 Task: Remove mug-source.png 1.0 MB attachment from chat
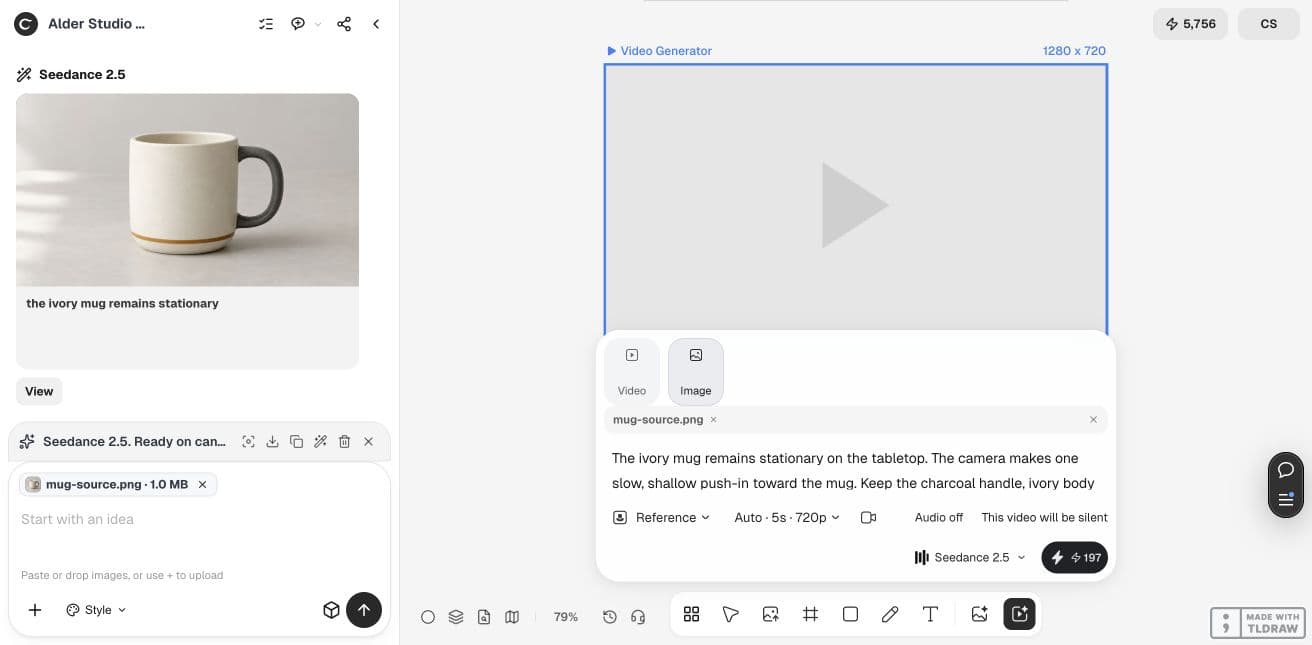click(x=202, y=484)
